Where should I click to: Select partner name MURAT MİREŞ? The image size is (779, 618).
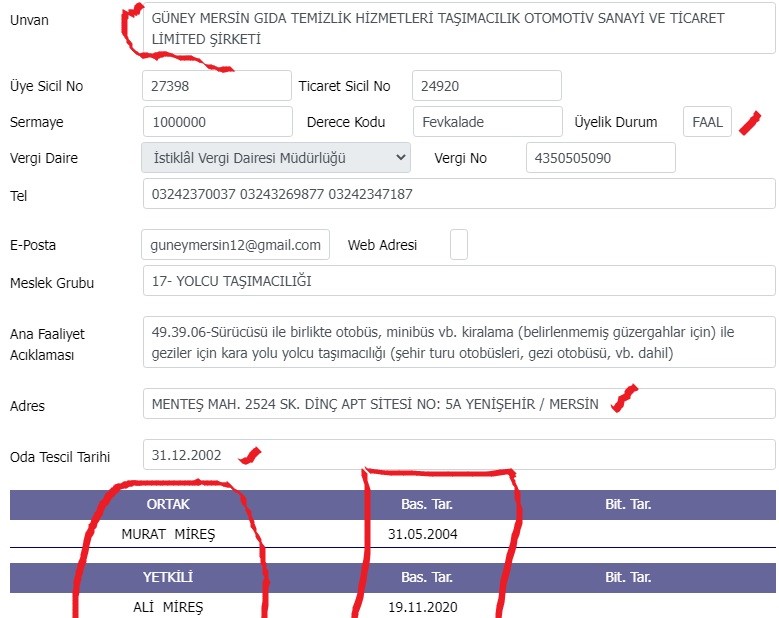(168, 534)
